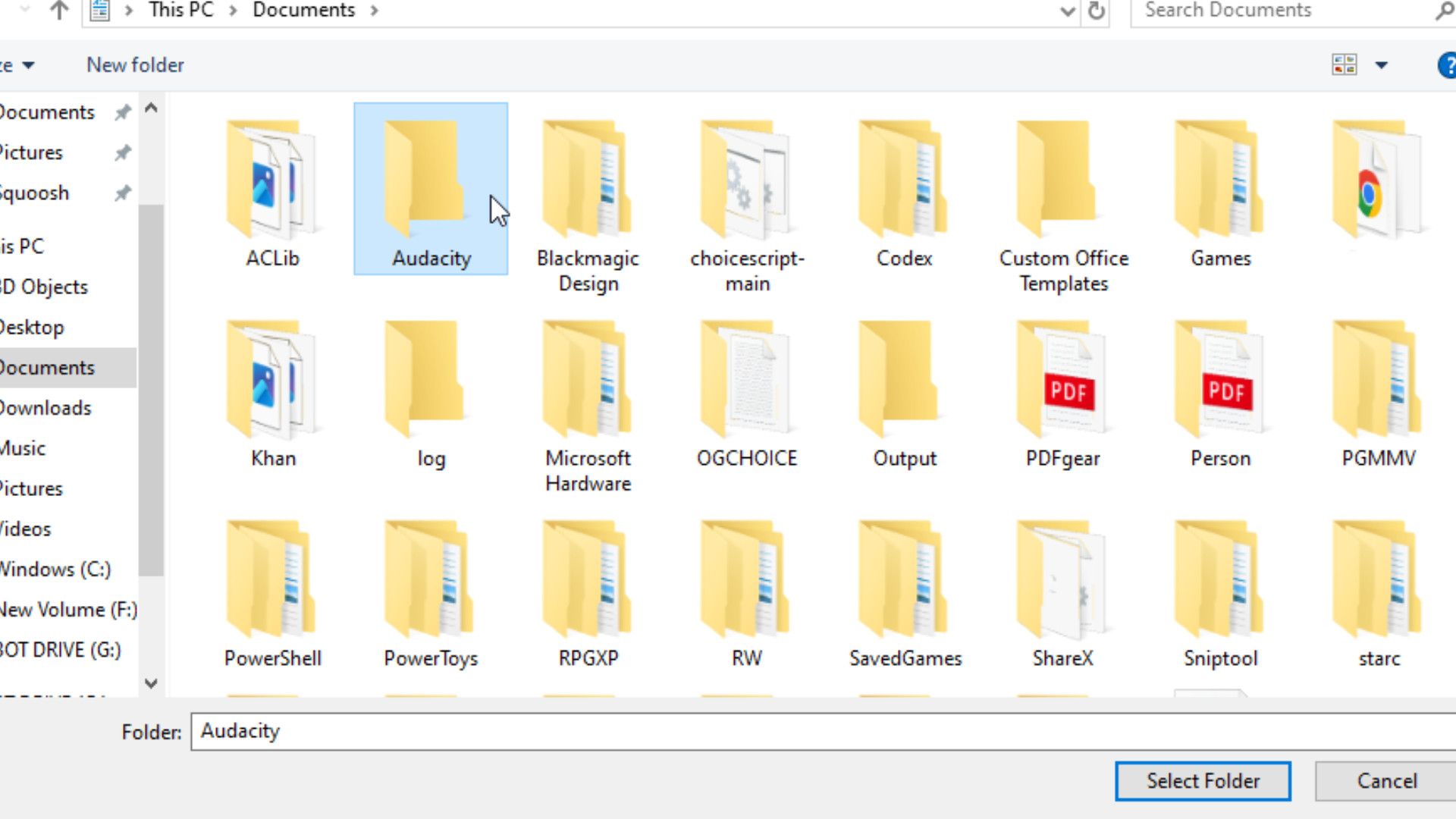Click the navigation pane scrollbar thumb
The height and width of the screenshot is (819, 1456).
click(151, 391)
